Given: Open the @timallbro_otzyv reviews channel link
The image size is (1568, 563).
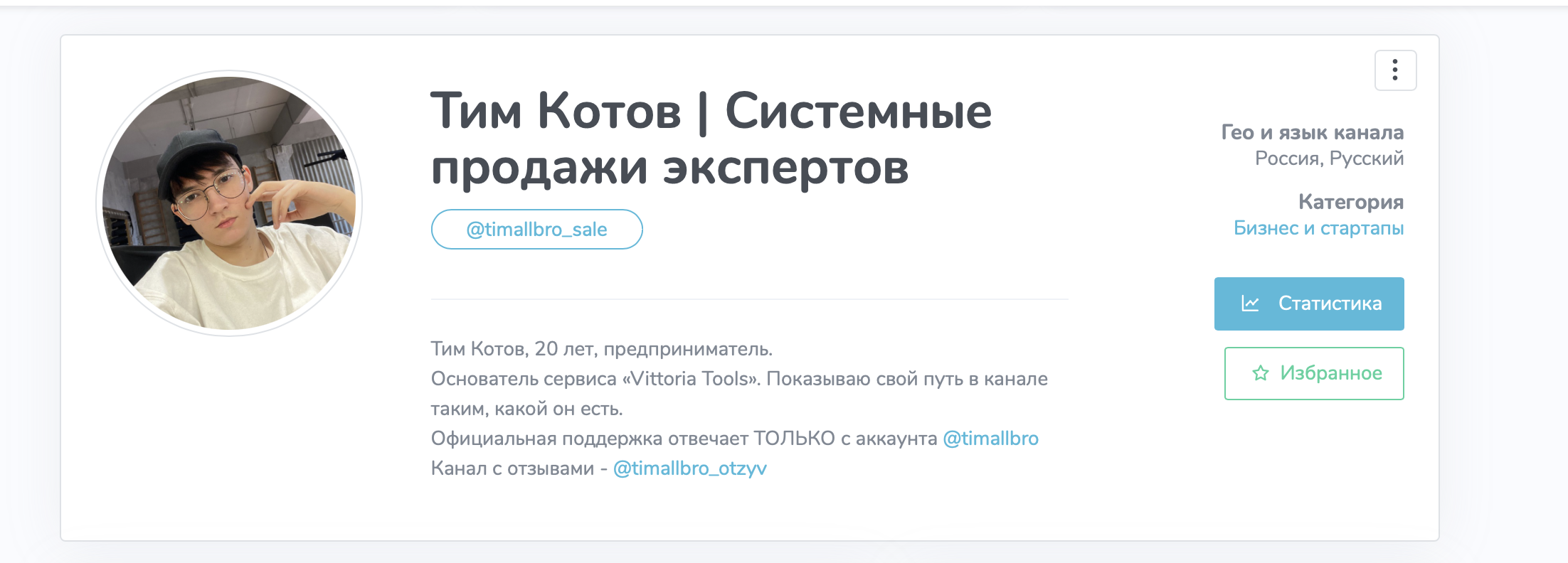Looking at the screenshot, I should click(689, 468).
